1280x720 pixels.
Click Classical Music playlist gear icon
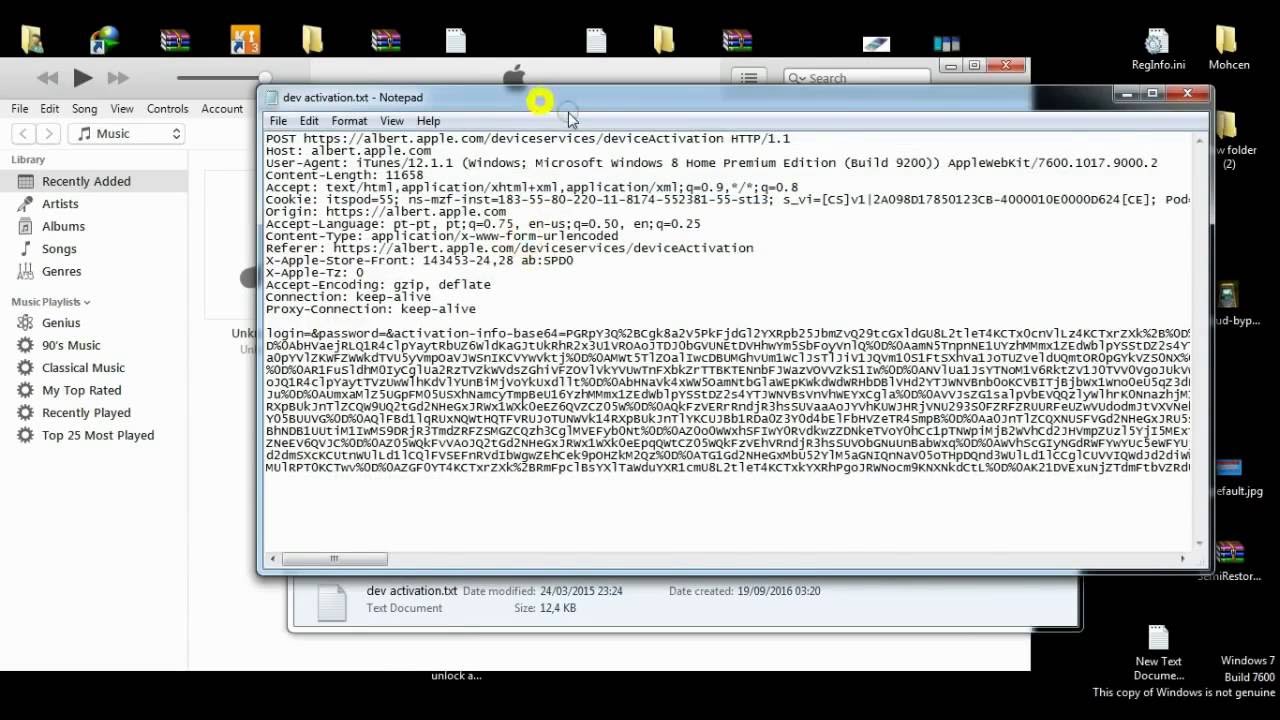25,367
